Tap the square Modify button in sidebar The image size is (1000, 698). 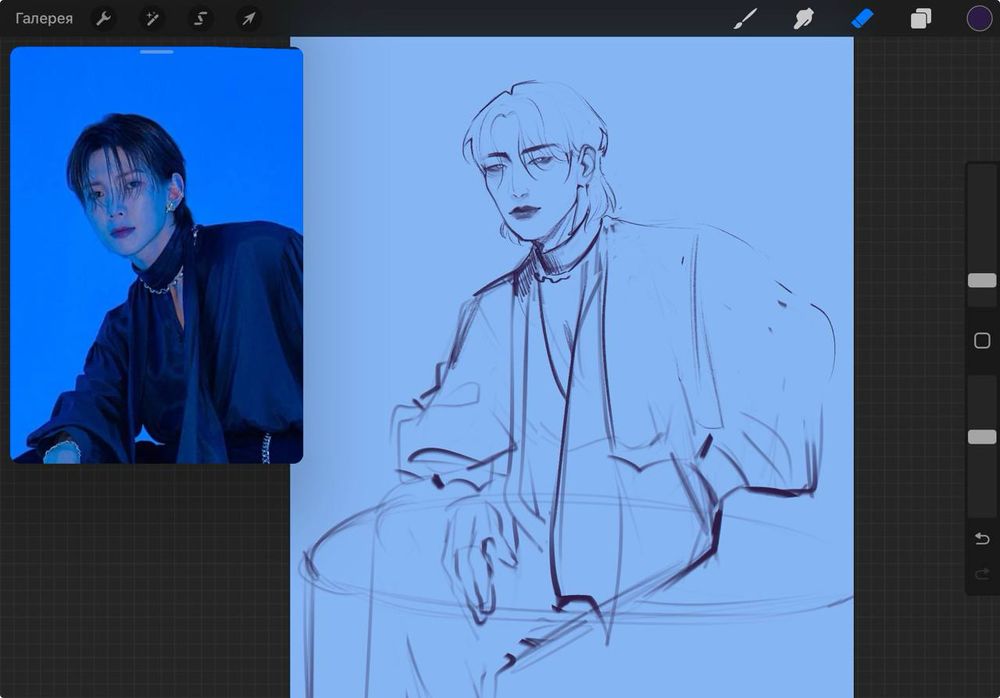982,341
